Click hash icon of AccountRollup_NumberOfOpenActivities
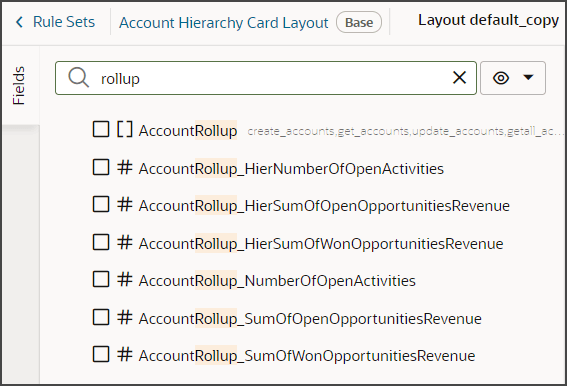The image size is (567, 386). (x=124, y=279)
